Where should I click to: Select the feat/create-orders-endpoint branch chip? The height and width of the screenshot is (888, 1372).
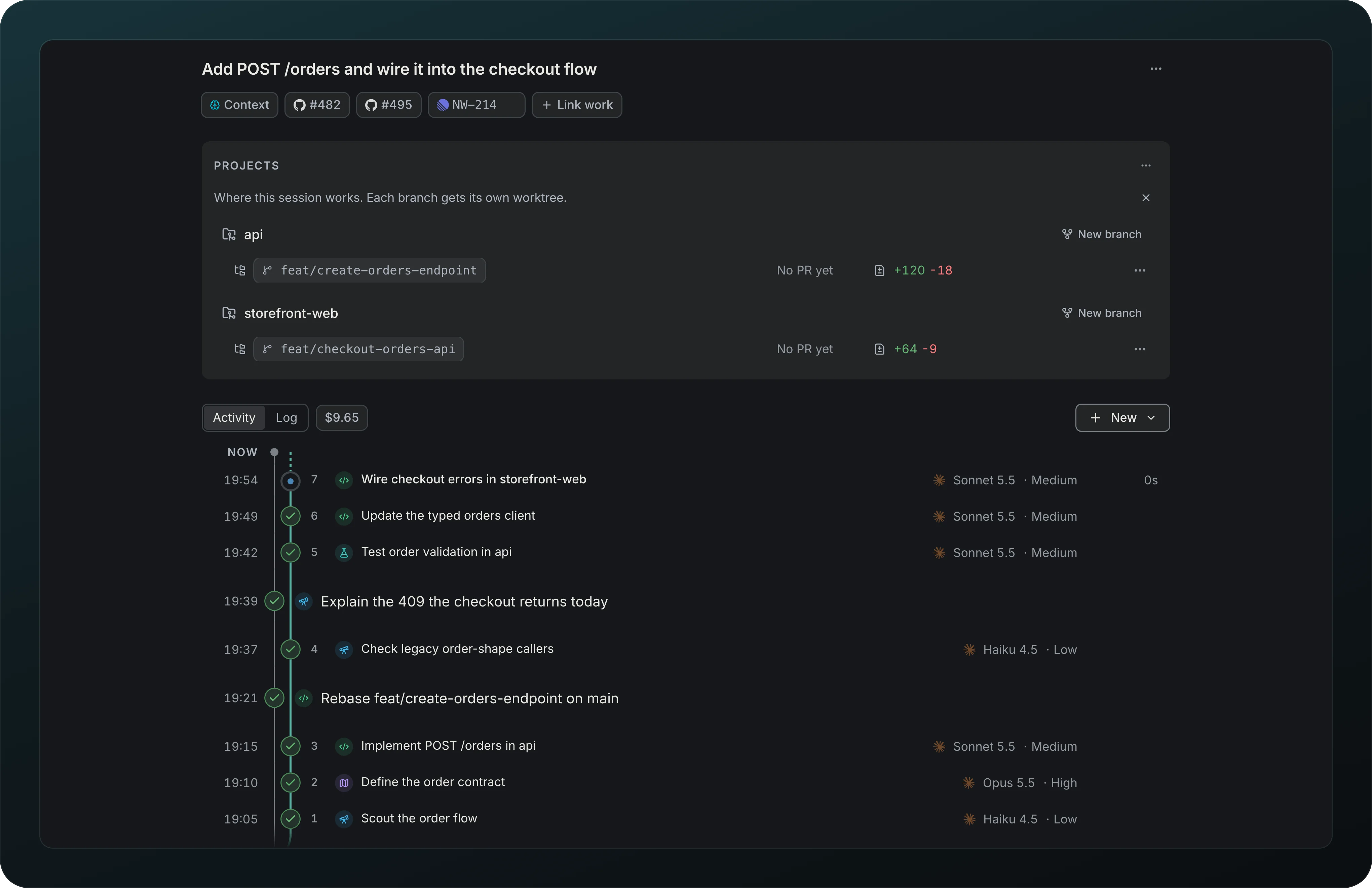370,270
